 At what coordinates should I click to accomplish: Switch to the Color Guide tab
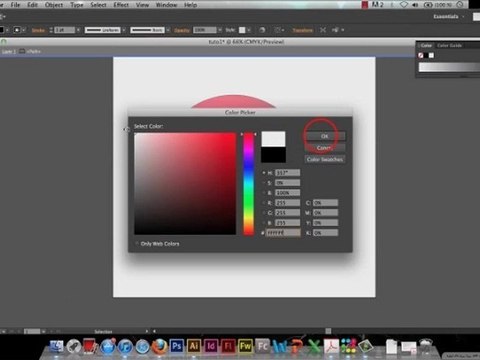click(449, 45)
